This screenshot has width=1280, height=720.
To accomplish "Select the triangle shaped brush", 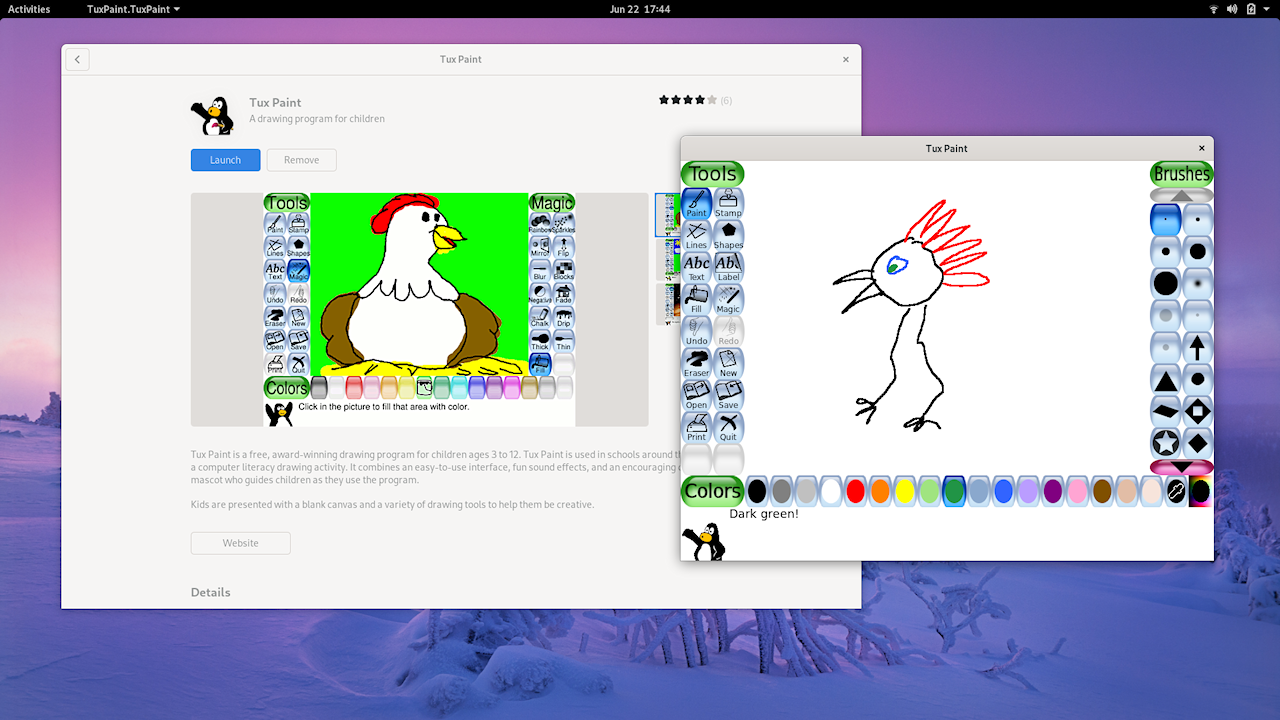I will (1166, 379).
